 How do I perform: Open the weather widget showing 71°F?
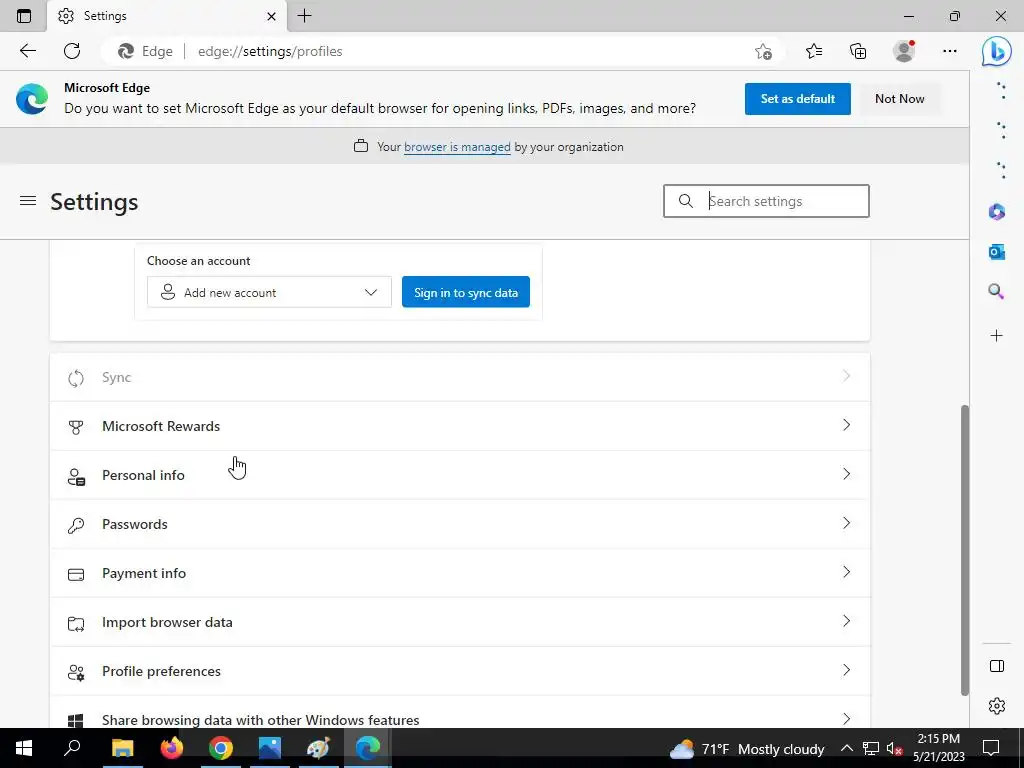[x=746, y=749]
